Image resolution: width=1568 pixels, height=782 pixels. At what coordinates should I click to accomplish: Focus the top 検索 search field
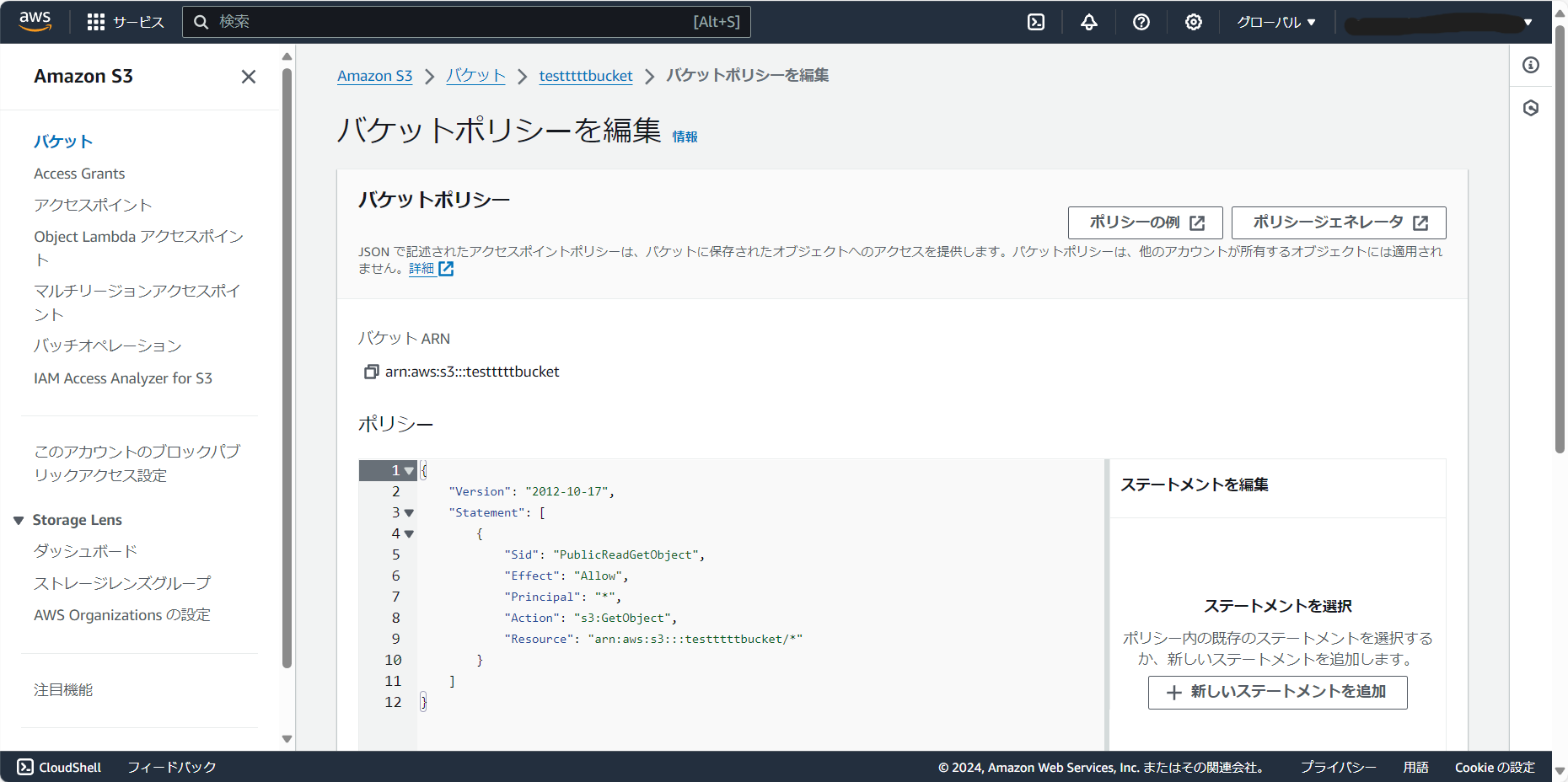(x=466, y=22)
